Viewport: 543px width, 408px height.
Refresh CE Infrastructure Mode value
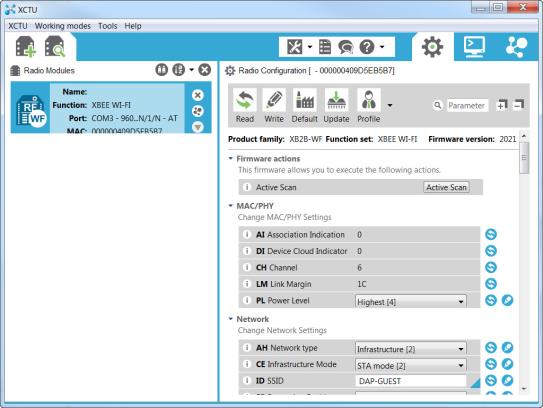click(491, 364)
